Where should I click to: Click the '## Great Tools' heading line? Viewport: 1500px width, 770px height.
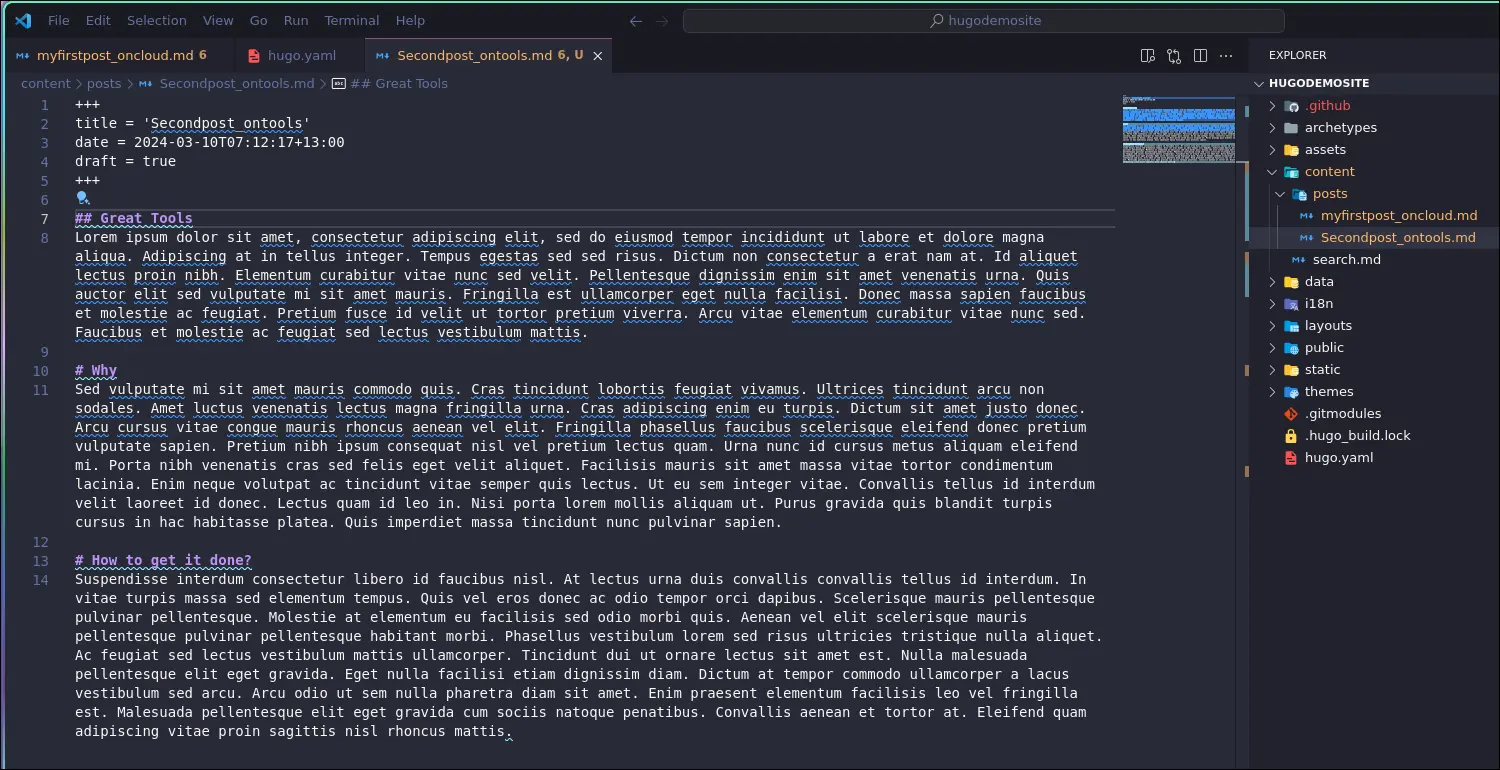(x=134, y=218)
